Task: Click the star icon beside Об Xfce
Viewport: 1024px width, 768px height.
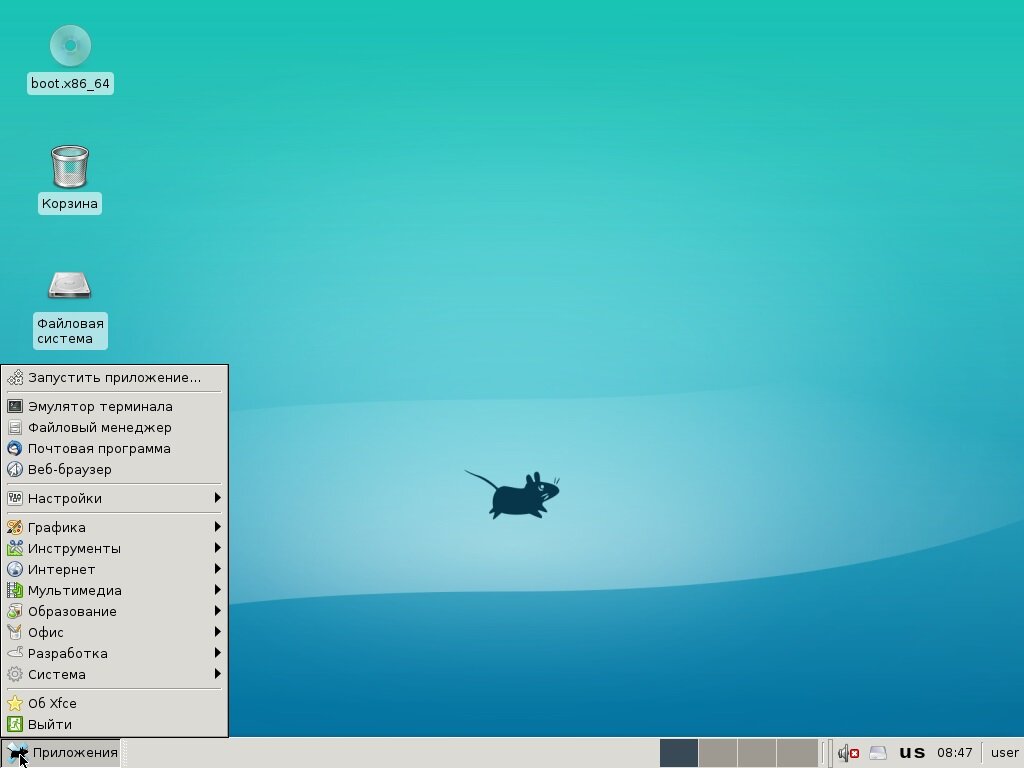Action: tap(14, 703)
